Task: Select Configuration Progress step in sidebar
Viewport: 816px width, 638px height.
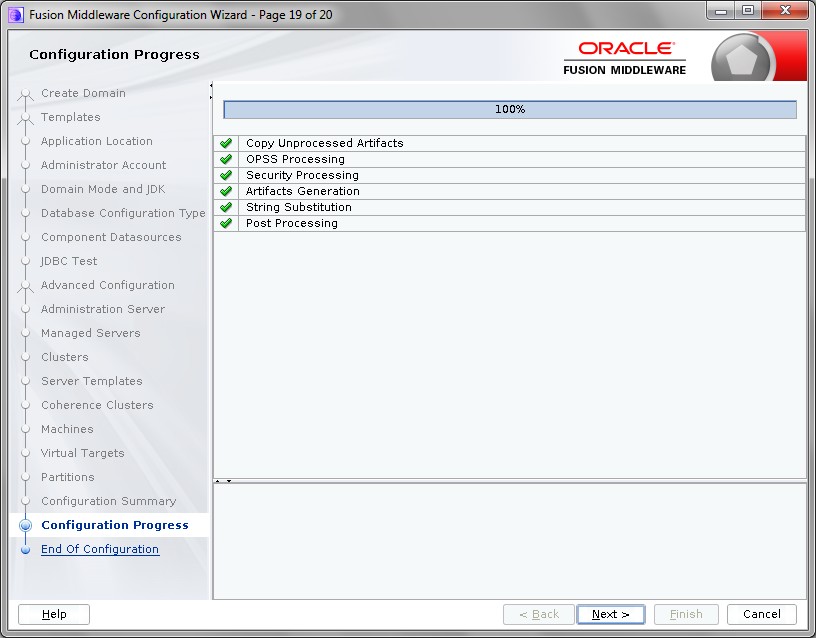Action: pos(114,525)
